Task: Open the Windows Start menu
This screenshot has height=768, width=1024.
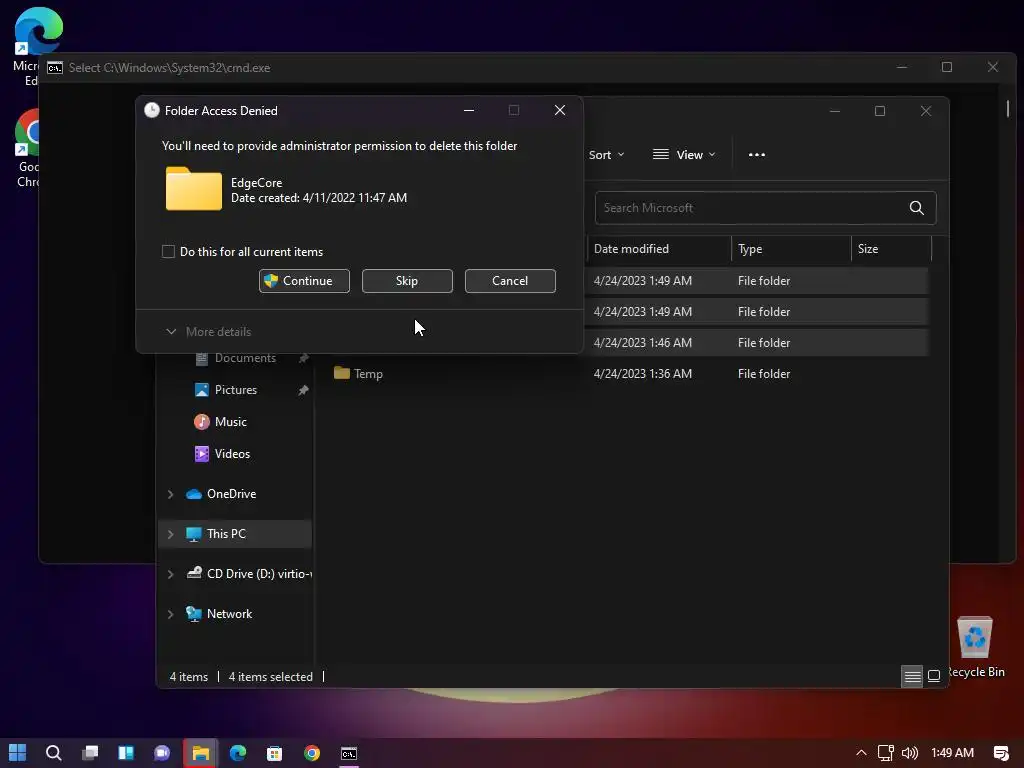Action: pyautogui.click(x=18, y=753)
